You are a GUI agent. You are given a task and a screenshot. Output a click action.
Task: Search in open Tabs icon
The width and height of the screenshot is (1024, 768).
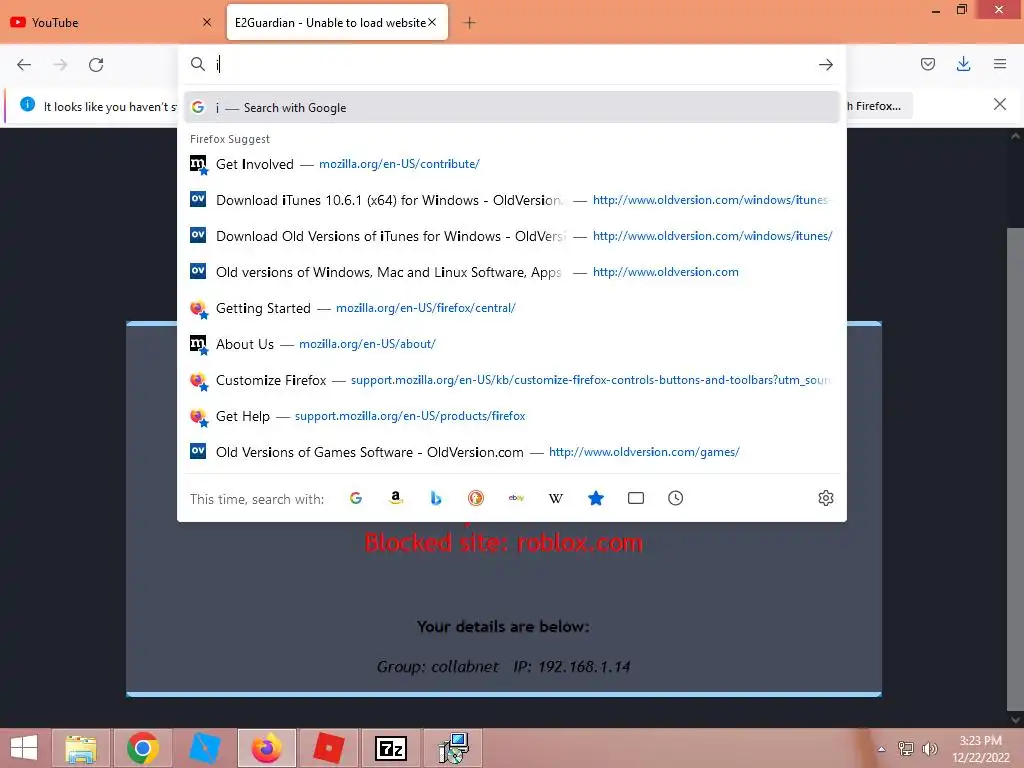(x=635, y=498)
